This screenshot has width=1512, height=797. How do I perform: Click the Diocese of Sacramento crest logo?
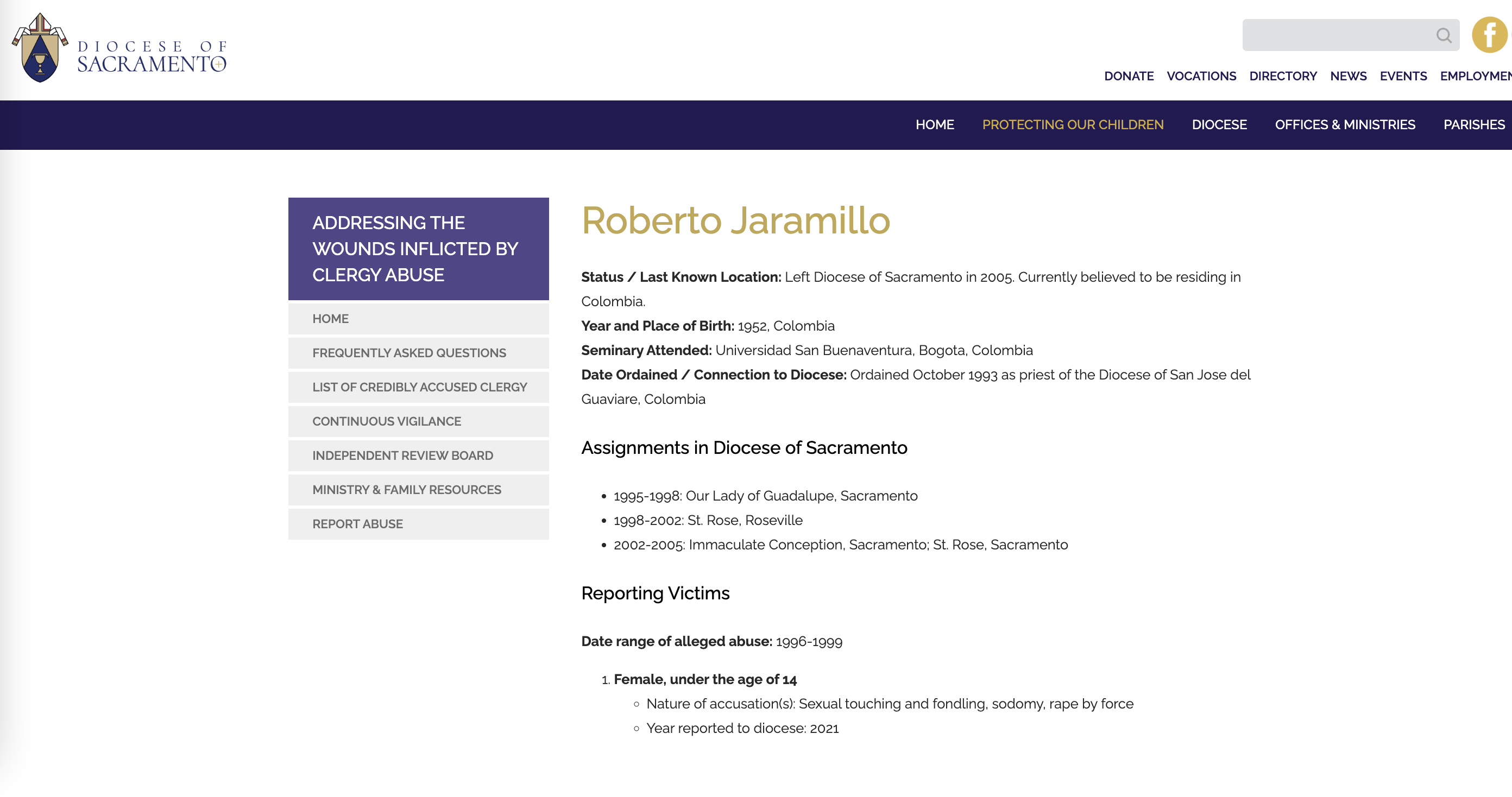point(40,49)
